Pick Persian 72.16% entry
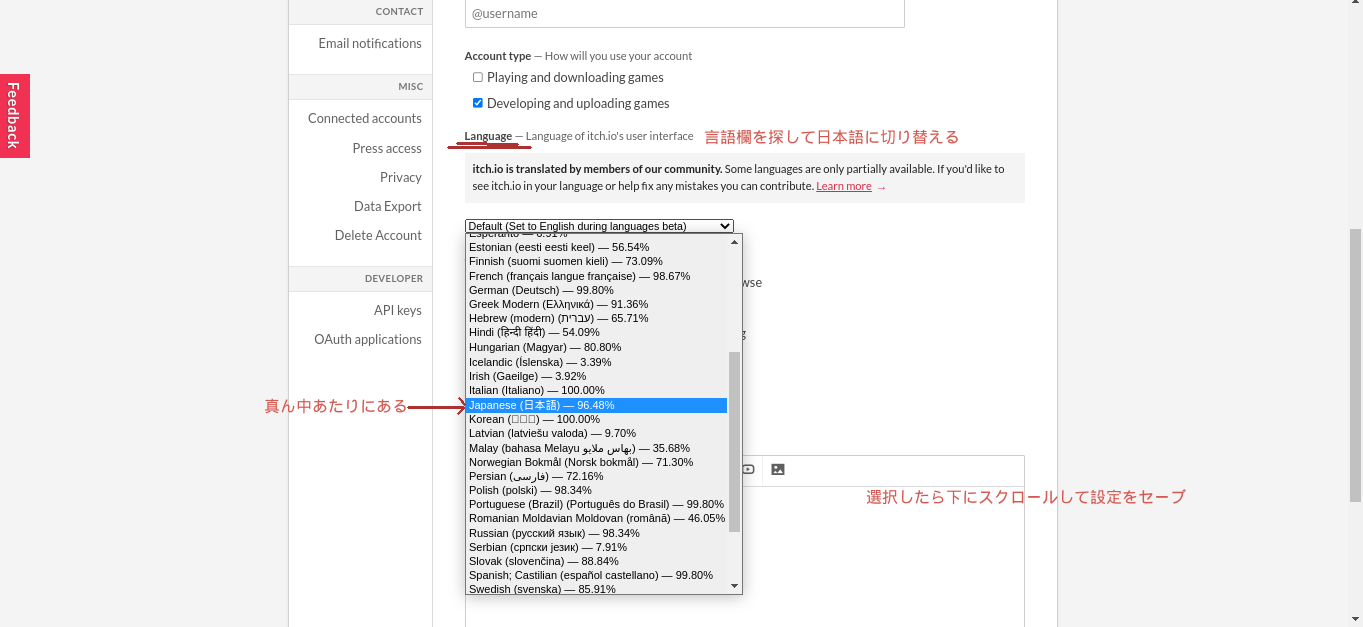This screenshot has width=1363, height=627. pyautogui.click(x=597, y=476)
